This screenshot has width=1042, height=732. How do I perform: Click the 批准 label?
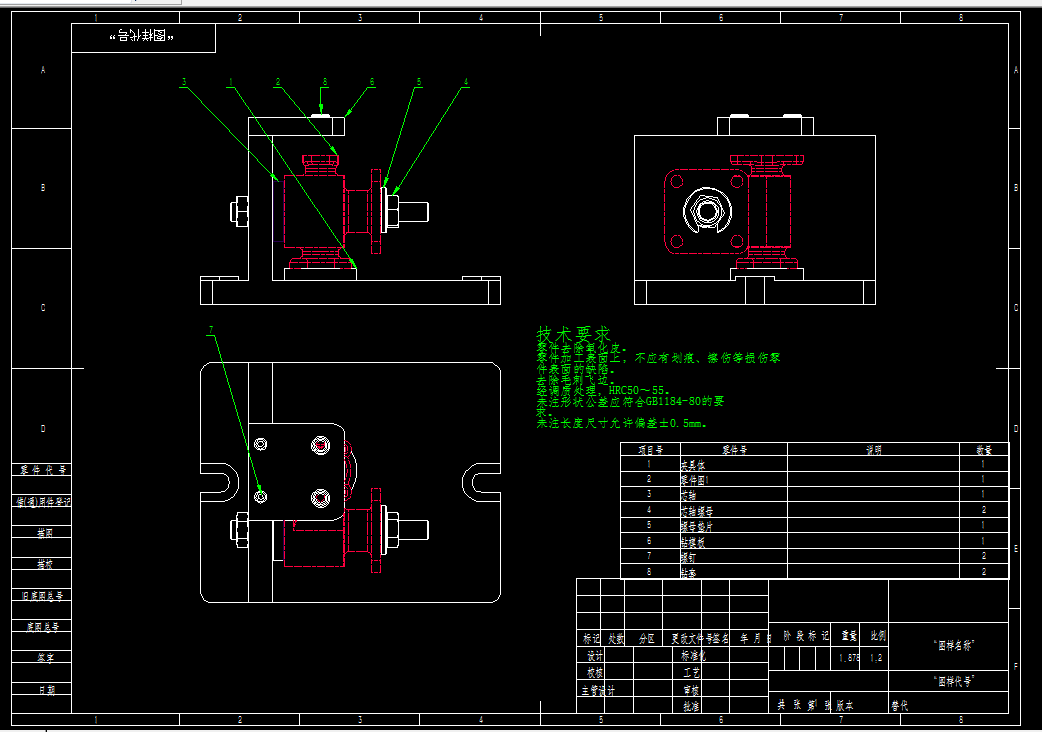[691, 707]
